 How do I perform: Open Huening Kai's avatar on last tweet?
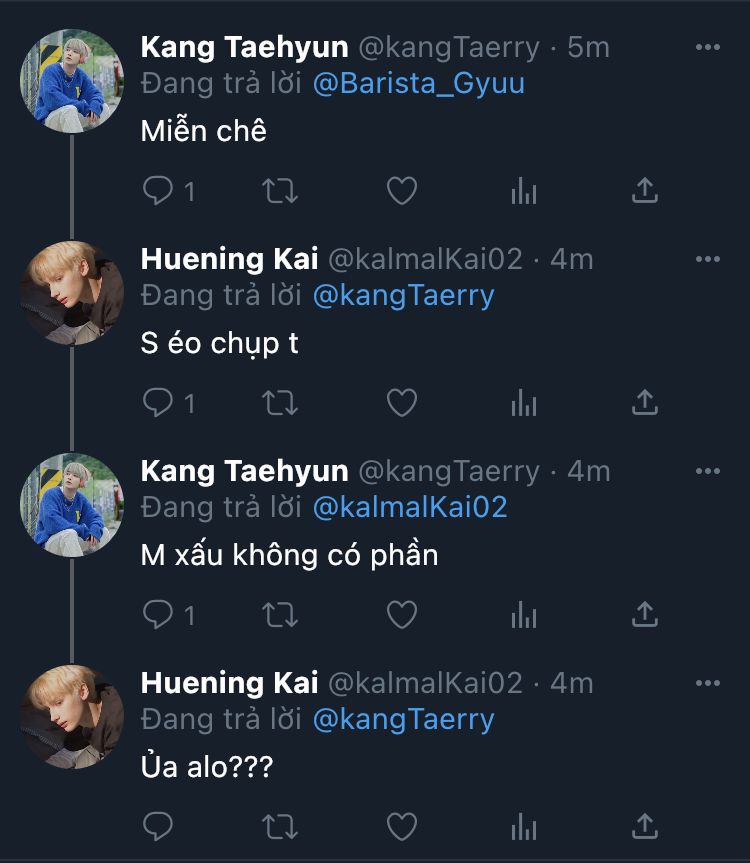(x=72, y=716)
